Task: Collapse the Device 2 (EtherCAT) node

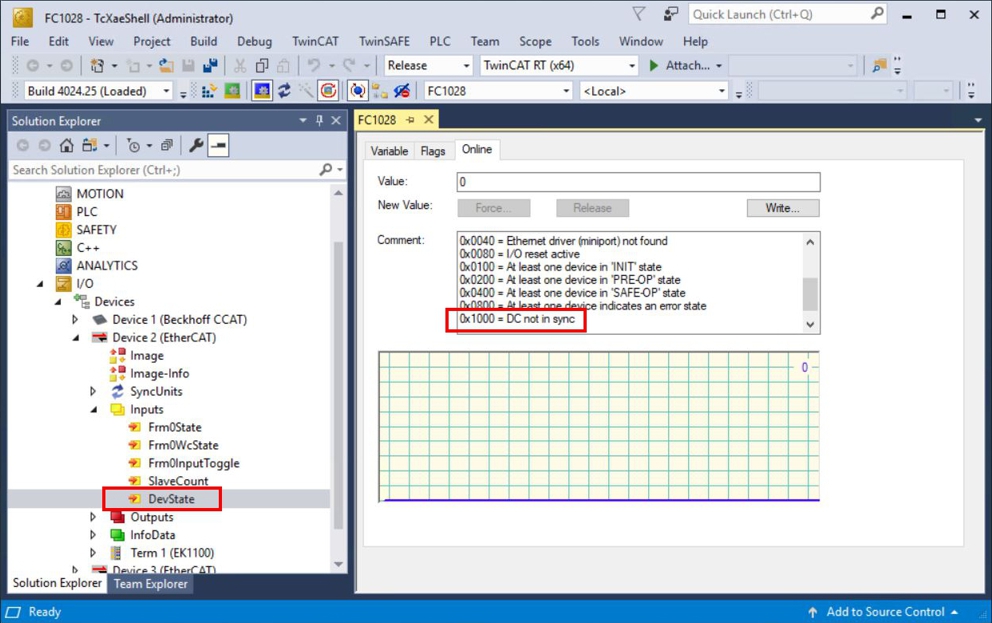Action: click(x=75, y=338)
